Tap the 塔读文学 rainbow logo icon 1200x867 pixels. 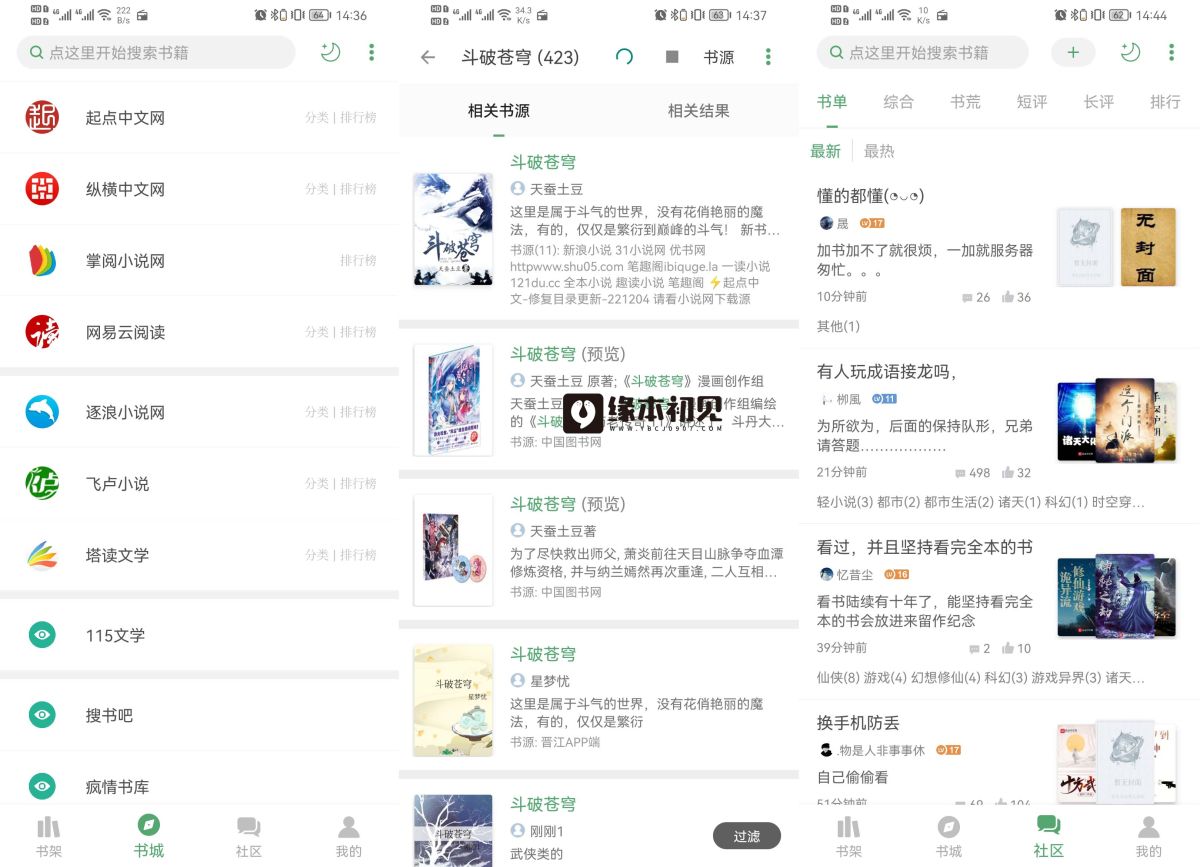(x=42, y=555)
